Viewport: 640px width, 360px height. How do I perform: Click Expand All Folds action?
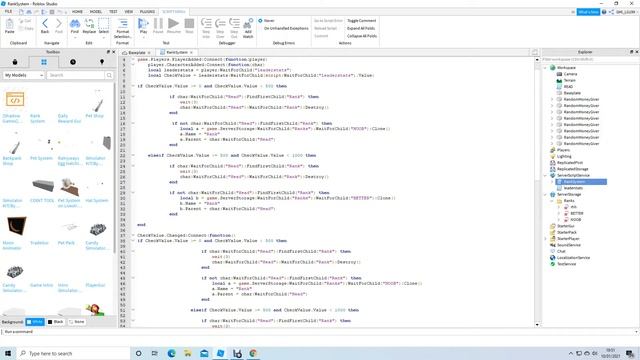(x=361, y=28)
